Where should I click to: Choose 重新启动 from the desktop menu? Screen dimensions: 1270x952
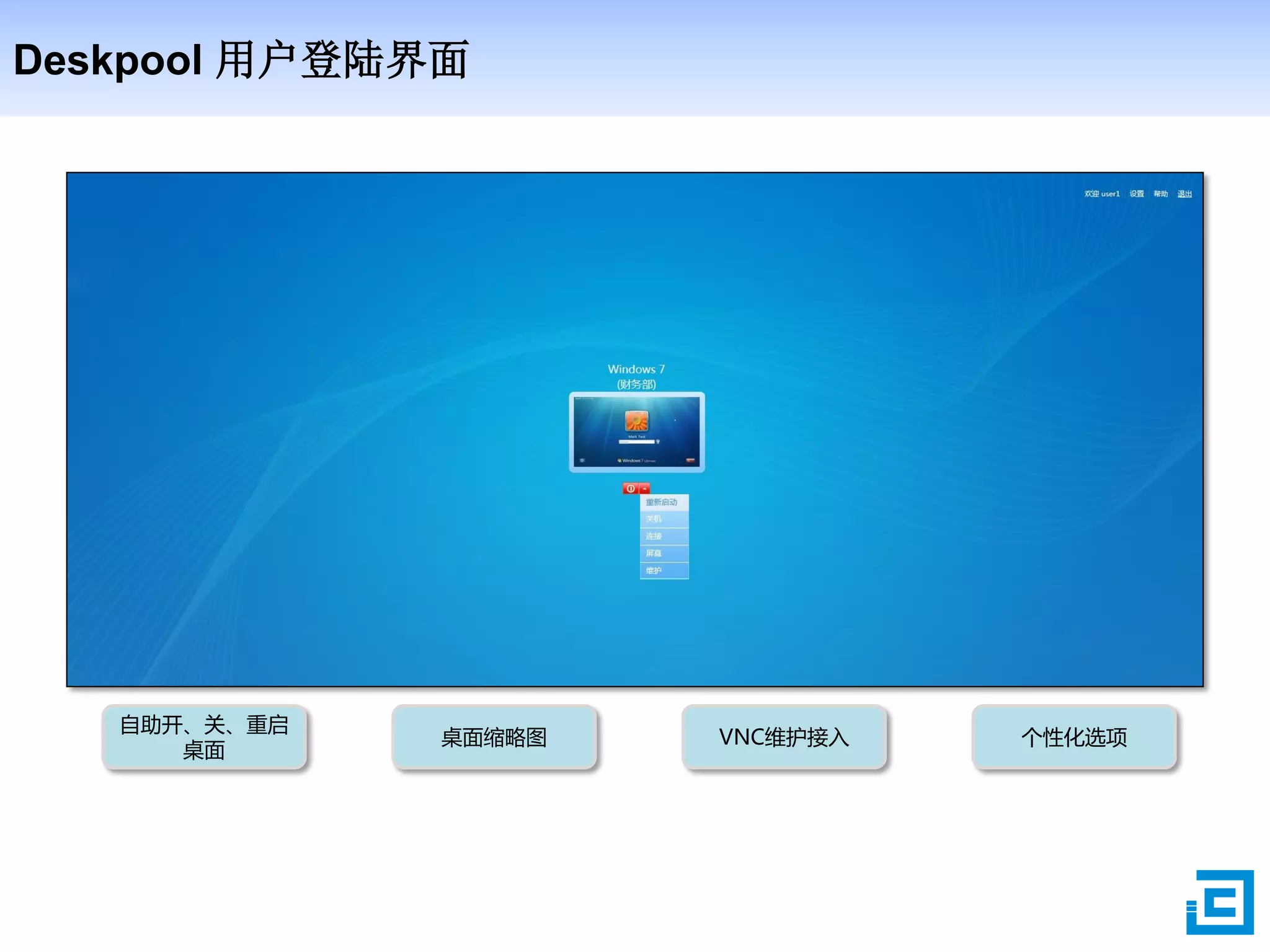[x=664, y=502]
